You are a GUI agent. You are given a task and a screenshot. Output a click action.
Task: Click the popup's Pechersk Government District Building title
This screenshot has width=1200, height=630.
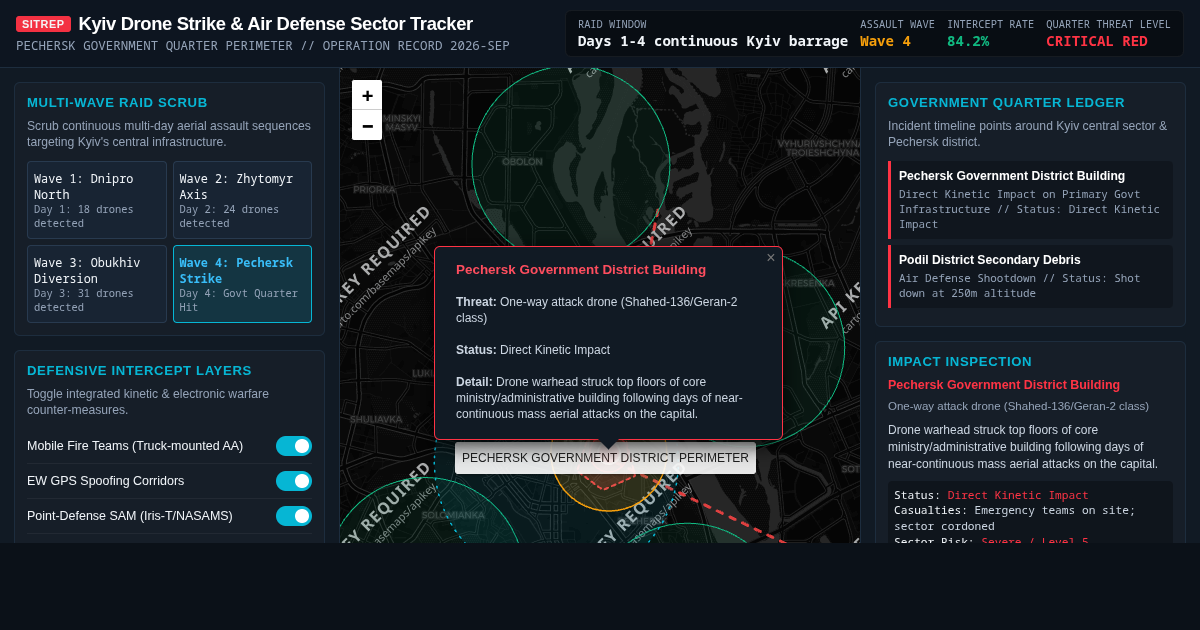[x=581, y=270]
